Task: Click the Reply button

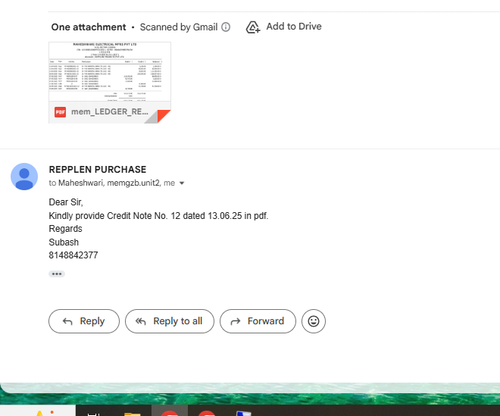Action: [84, 321]
